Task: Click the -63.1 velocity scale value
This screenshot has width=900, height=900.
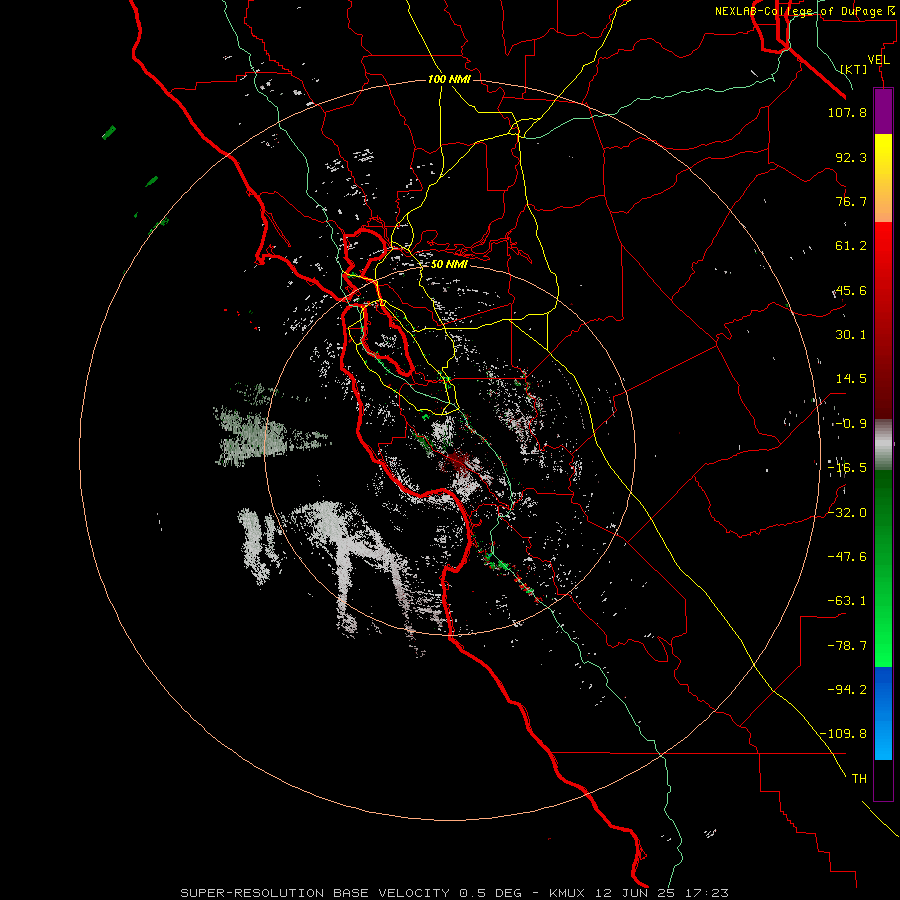Action: point(847,601)
